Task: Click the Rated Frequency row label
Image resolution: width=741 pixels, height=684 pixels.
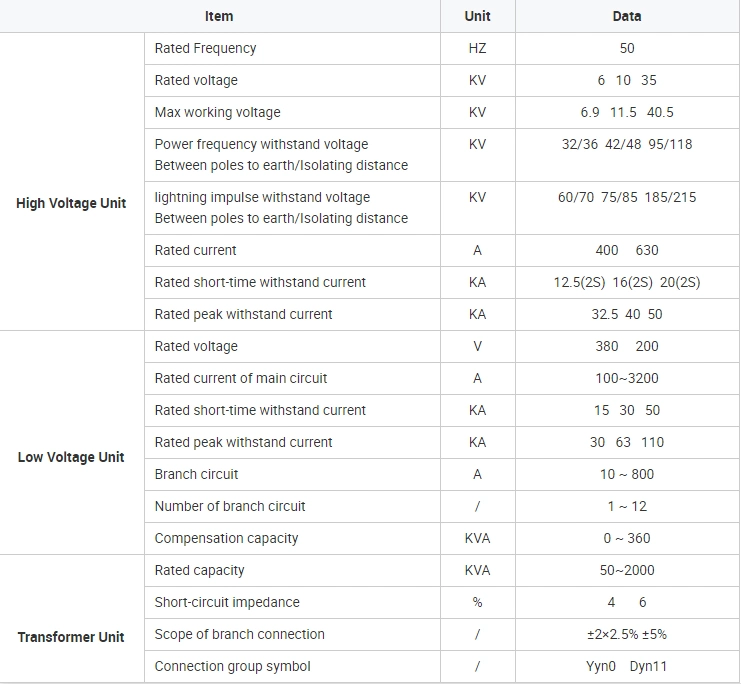Action: coord(205,48)
